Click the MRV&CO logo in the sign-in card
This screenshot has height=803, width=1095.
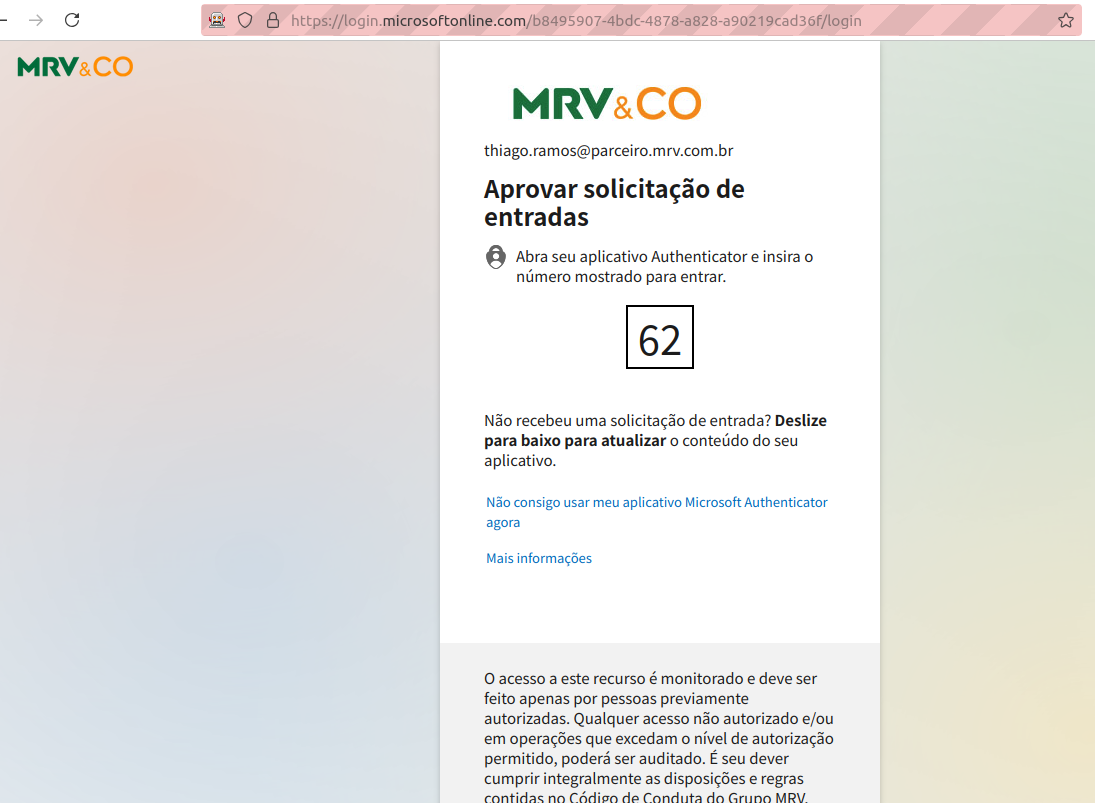tap(607, 103)
